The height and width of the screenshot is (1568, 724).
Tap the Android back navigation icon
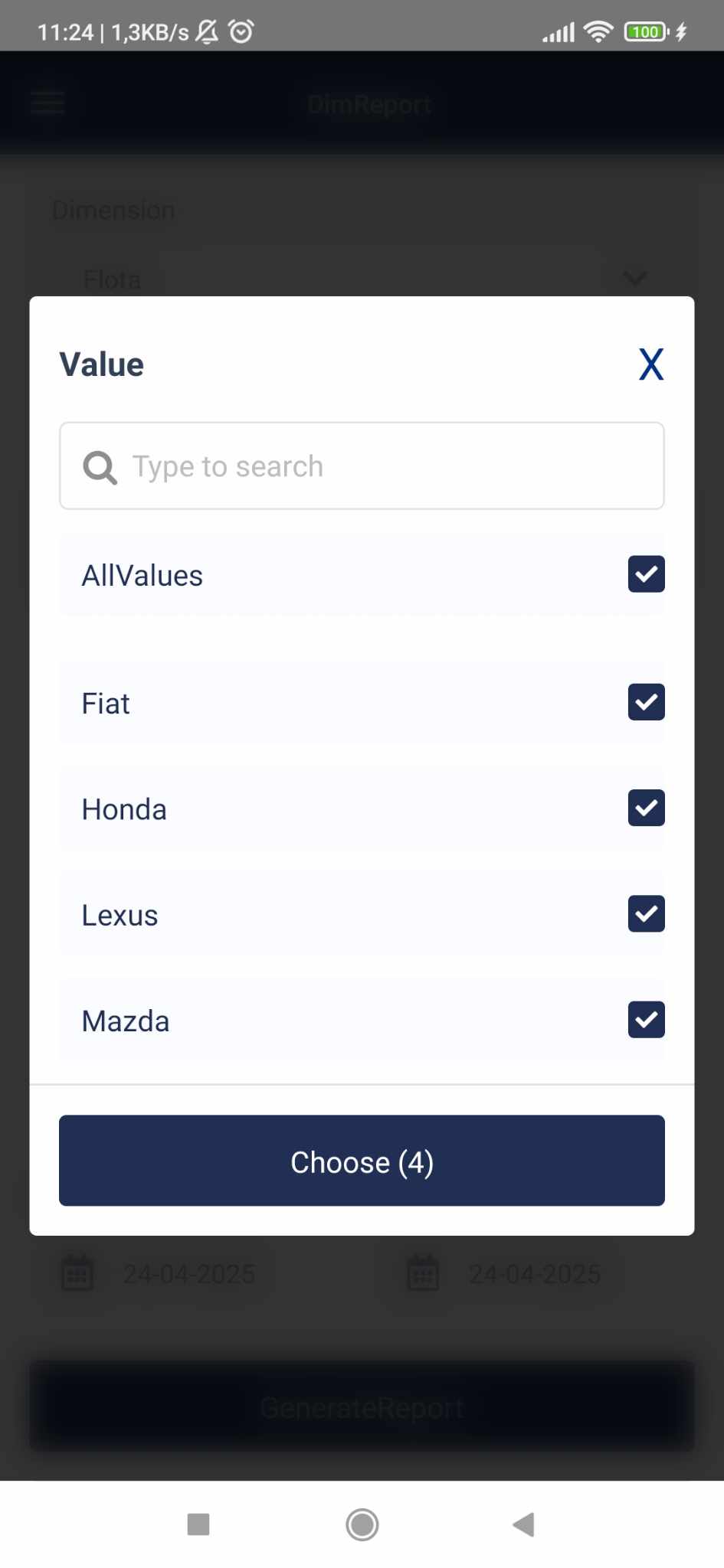click(524, 1524)
